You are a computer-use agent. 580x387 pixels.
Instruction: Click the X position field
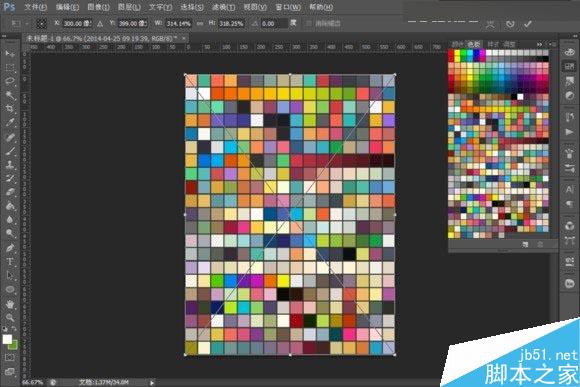click(77, 24)
